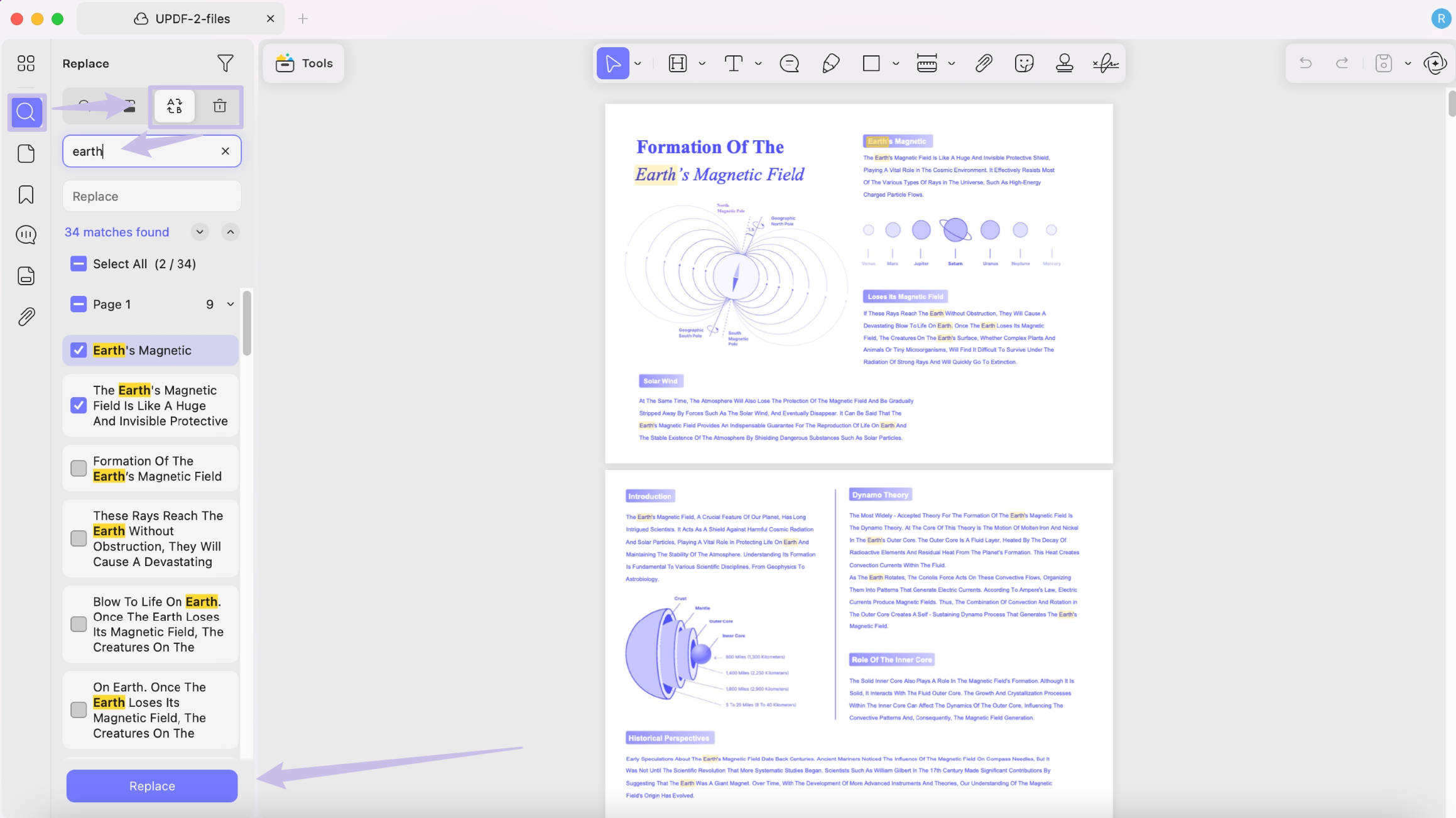This screenshot has width=1456, height=818.
Task: Open the Tools menu
Action: coord(303,63)
